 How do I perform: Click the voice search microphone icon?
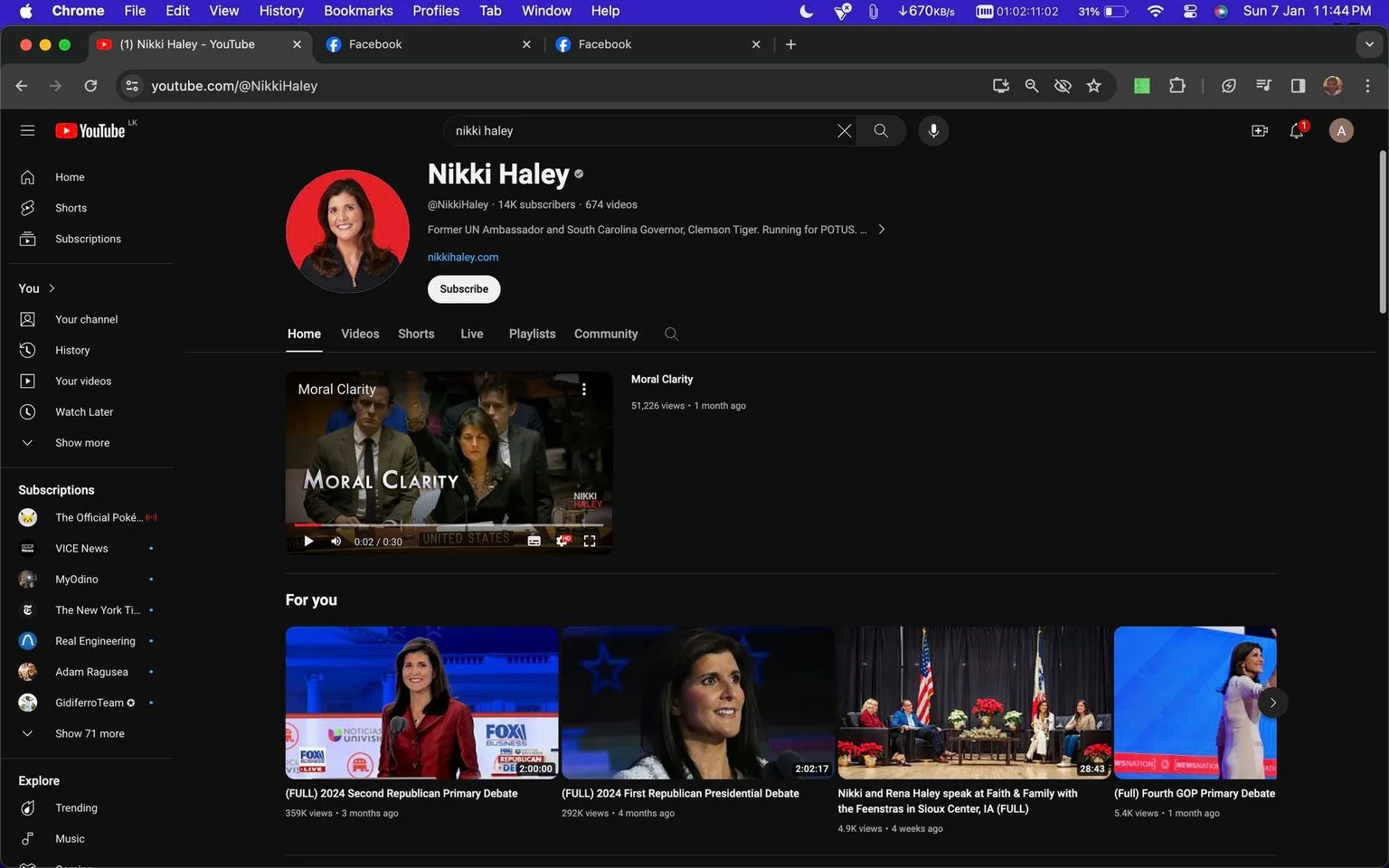click(933, 130)
